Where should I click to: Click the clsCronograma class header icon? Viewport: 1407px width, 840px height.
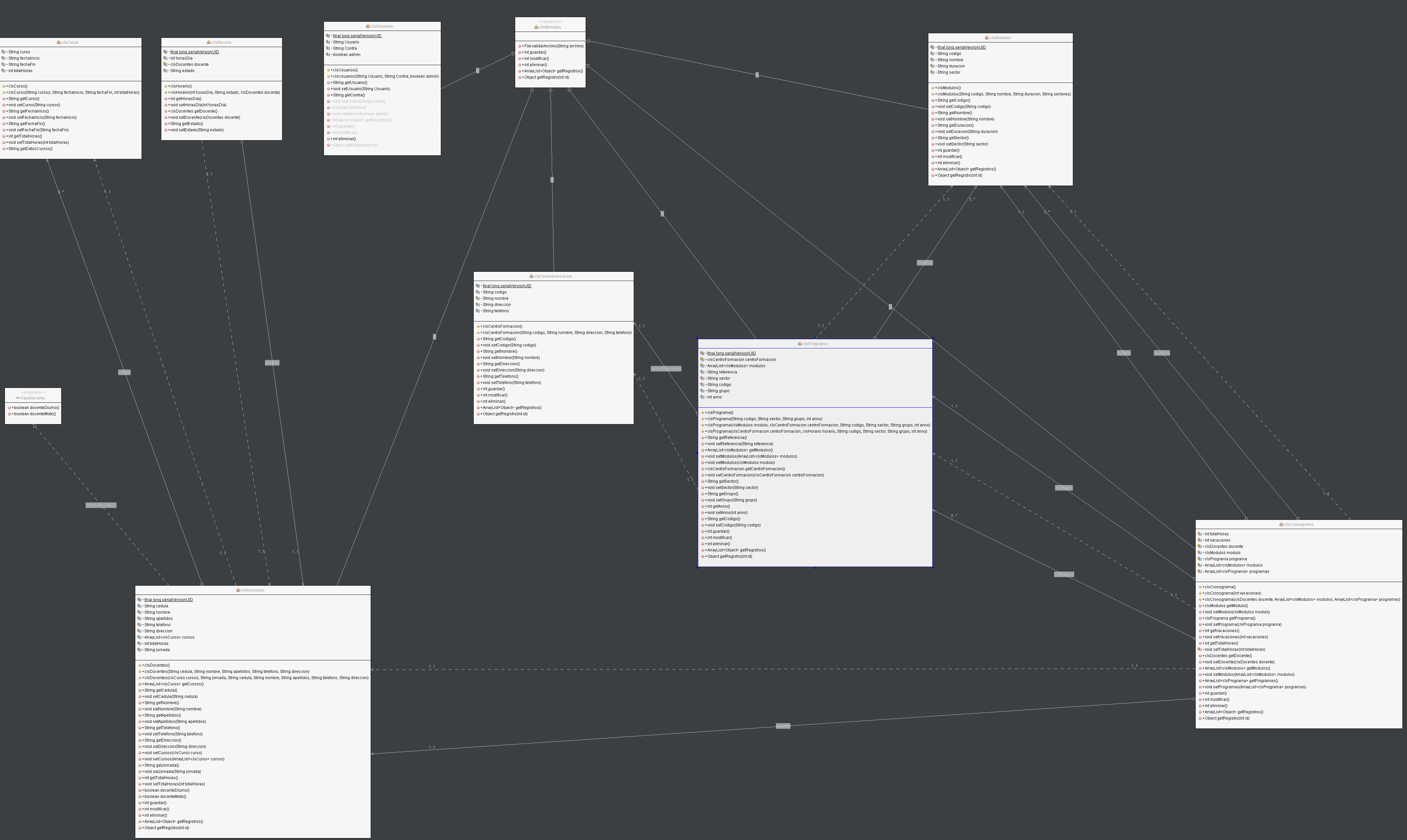(1281, 524)
